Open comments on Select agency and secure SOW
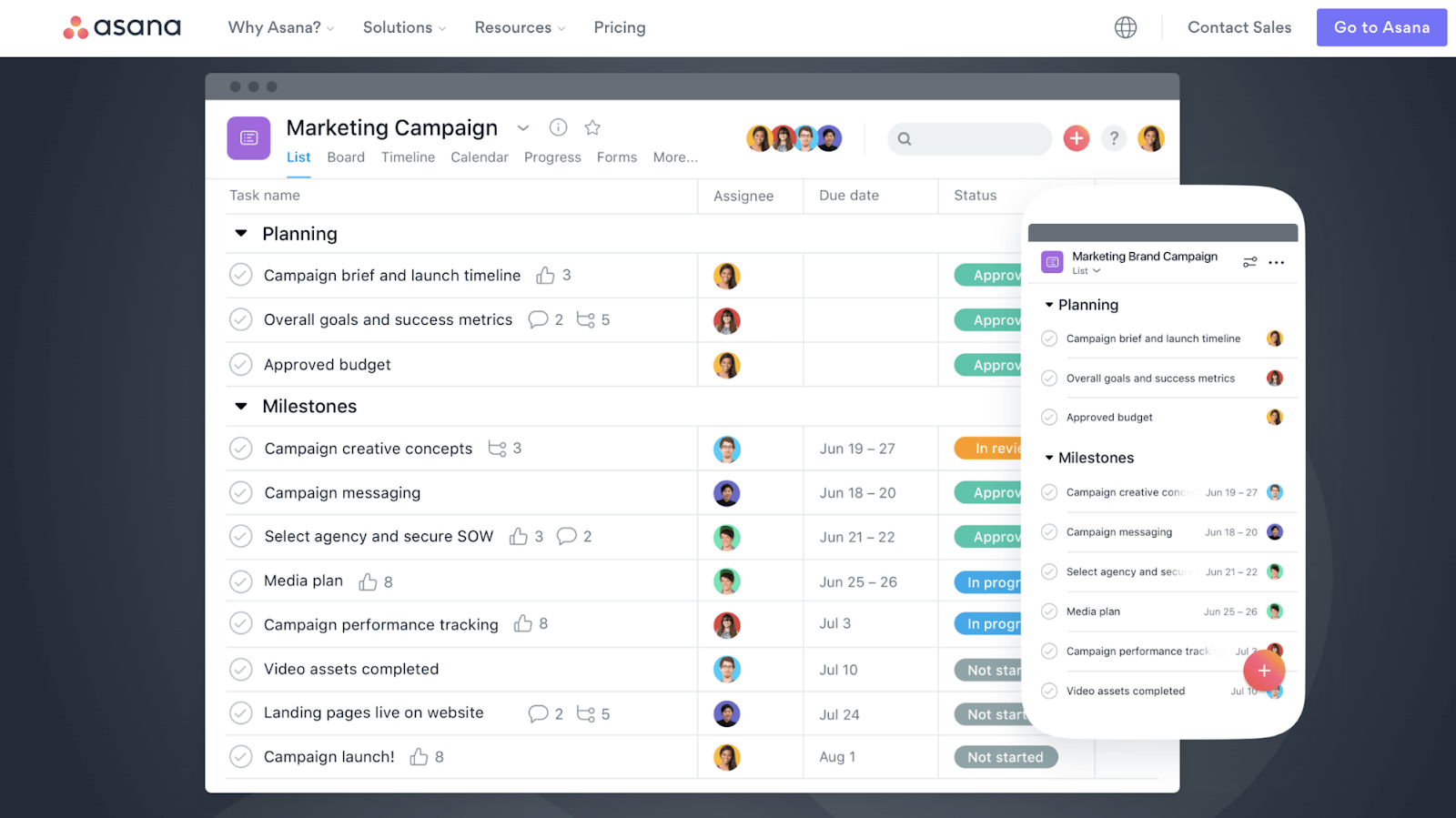The height and width of the screenshot is (818, 1456). click(566, 536)
